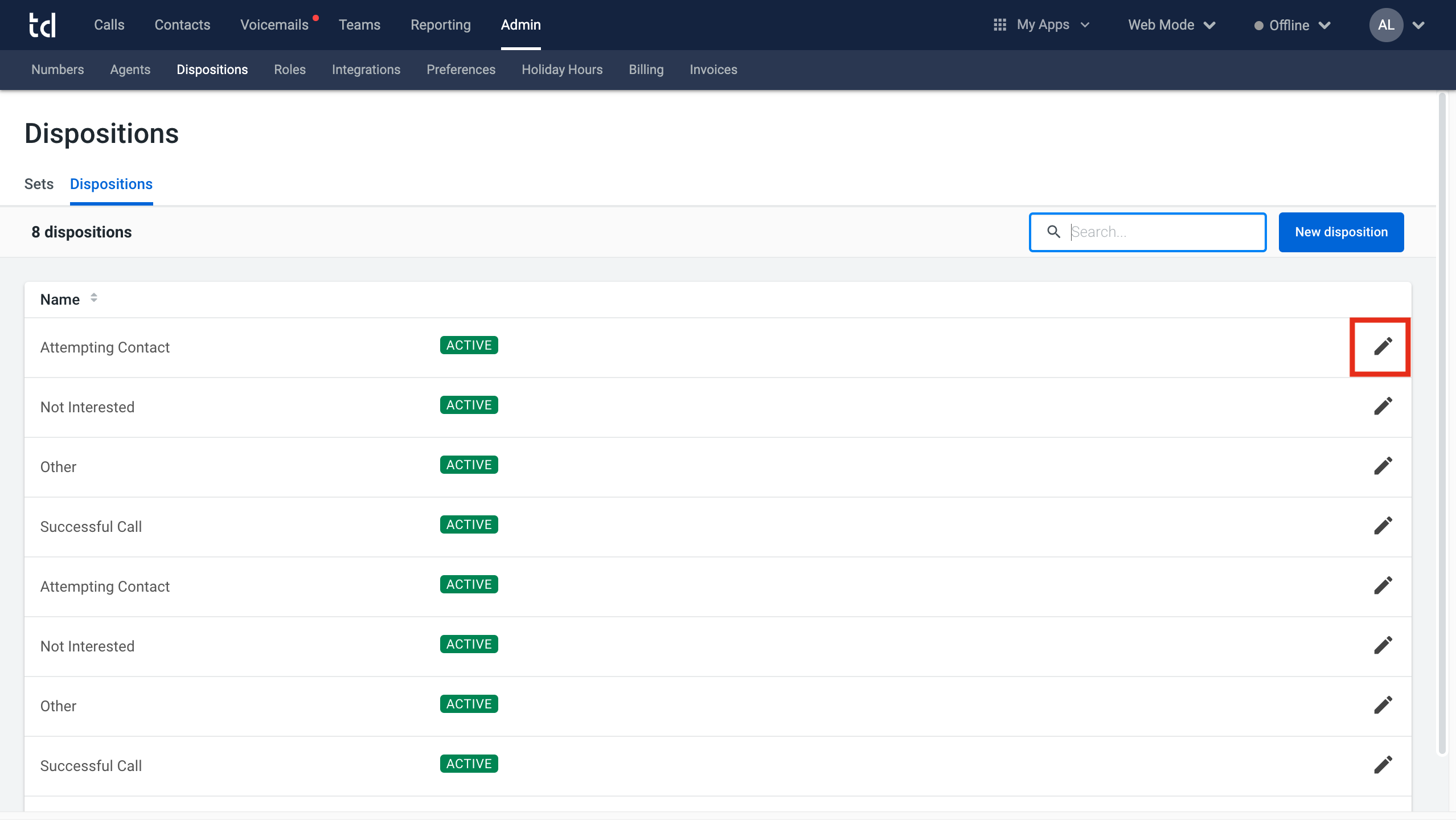Go to Integrations
The width and height of the screenshot is (1456, 820).
[366, 69]
